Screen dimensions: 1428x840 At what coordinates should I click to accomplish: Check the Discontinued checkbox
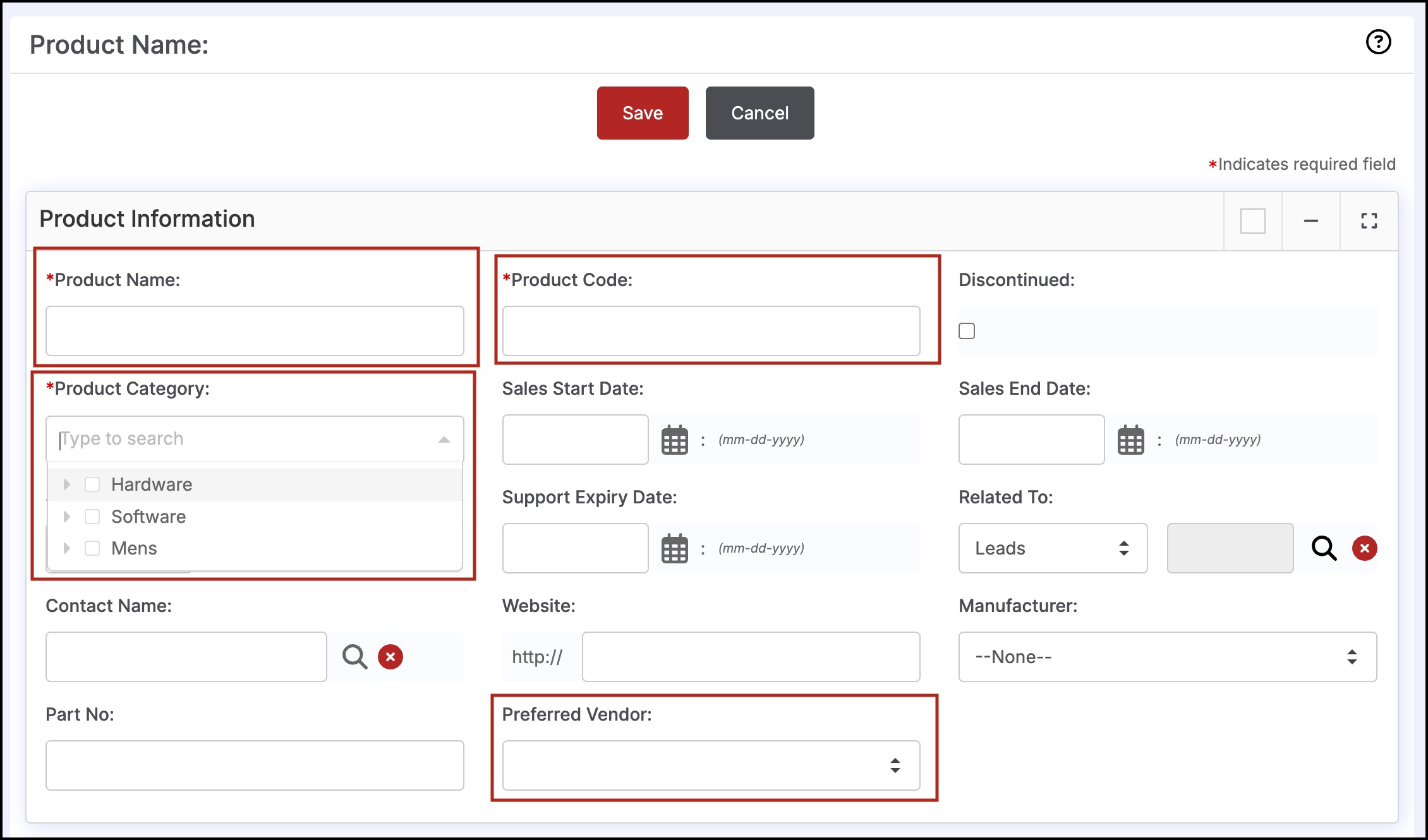[967, 331]
